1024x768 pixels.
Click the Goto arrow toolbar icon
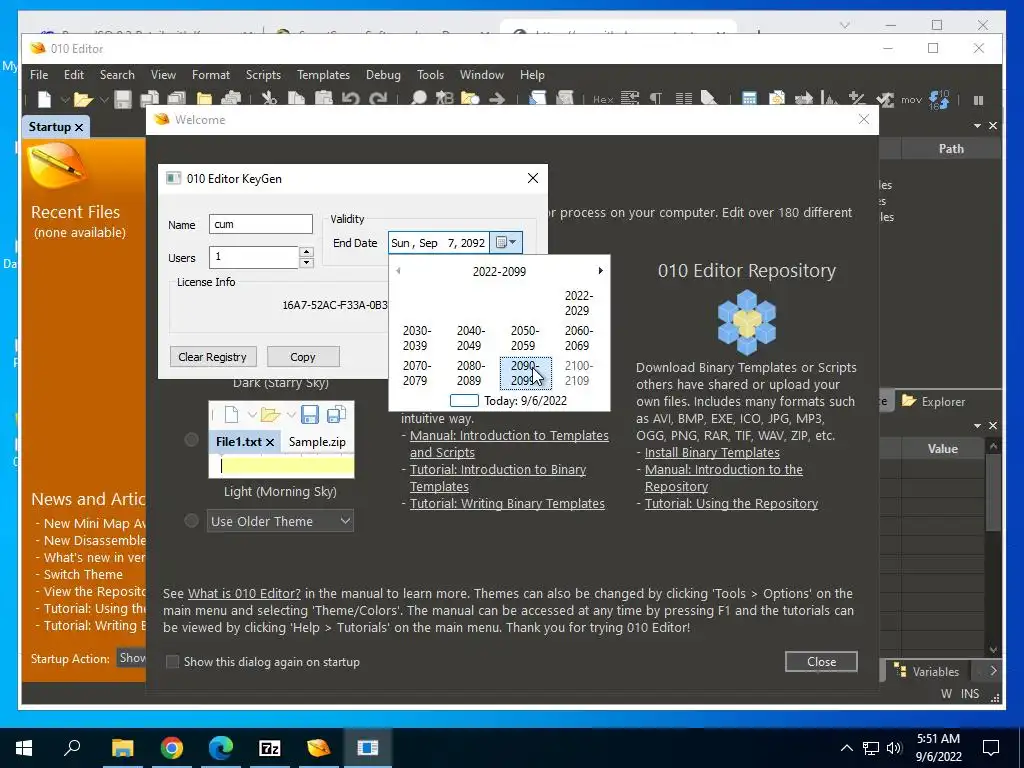[x=497, y=99]
